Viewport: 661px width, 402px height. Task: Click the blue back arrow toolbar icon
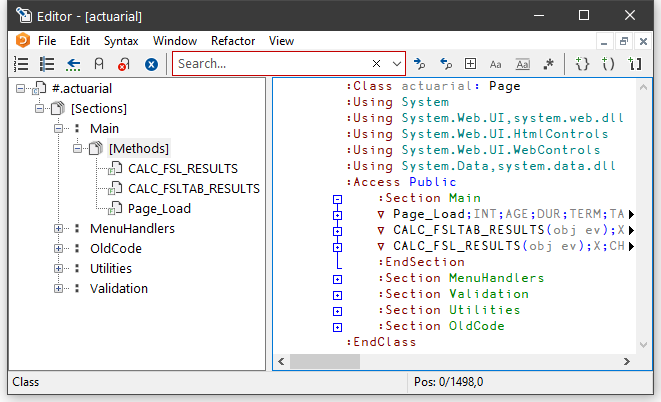point(73,63)
